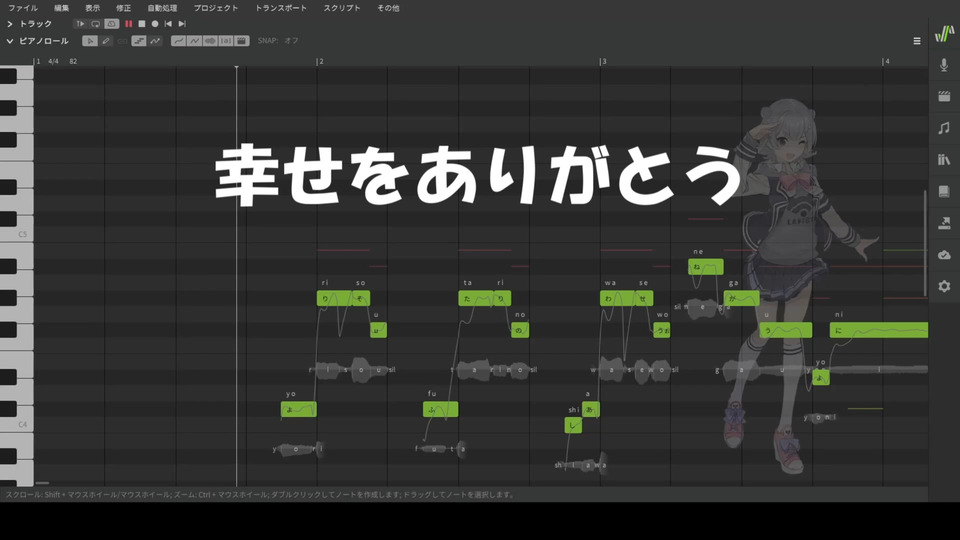Screen dimensions: 960x540
Task: Select the し (shi) note
Action: pyautogui.click(x=573, y=425)
